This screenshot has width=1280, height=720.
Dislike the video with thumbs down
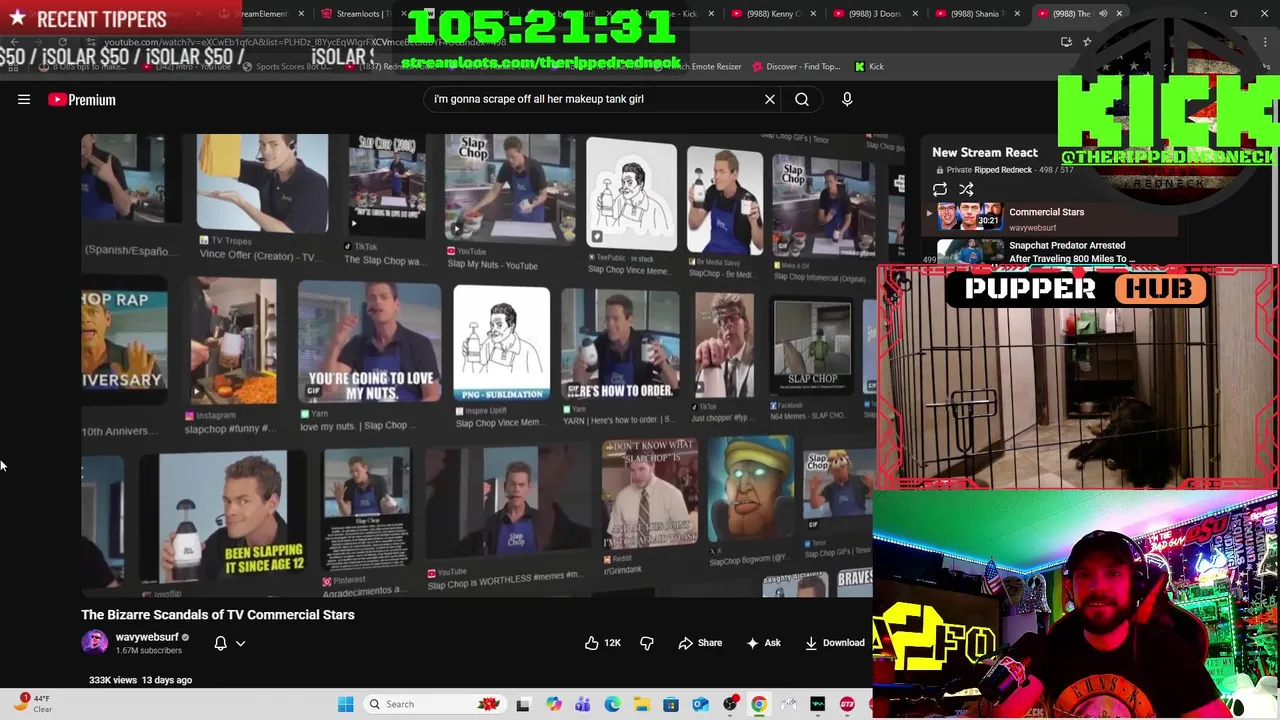point(647,643)
